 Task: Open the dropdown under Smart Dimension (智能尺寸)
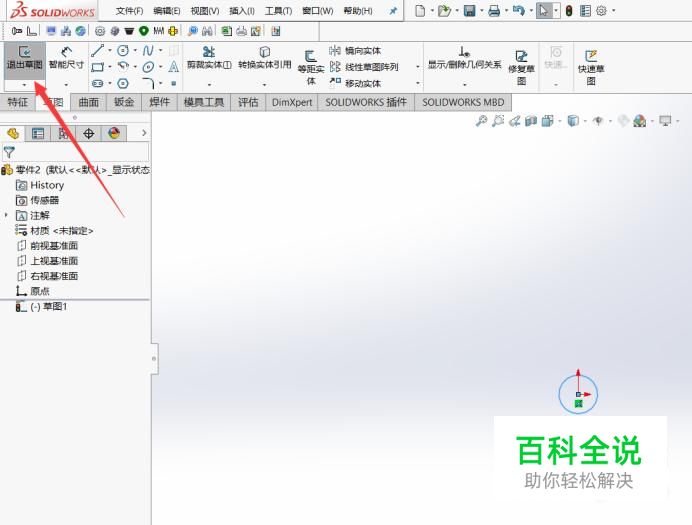[x=66, y=84]
